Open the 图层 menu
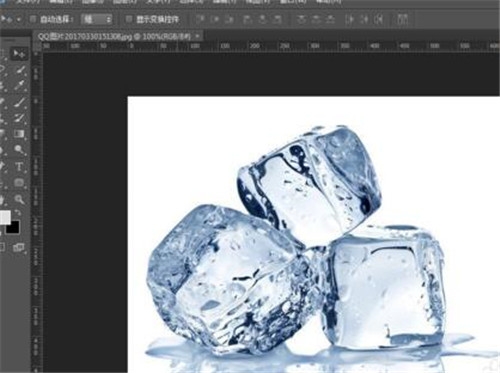The image size is (500, 373). pos(125,2)
